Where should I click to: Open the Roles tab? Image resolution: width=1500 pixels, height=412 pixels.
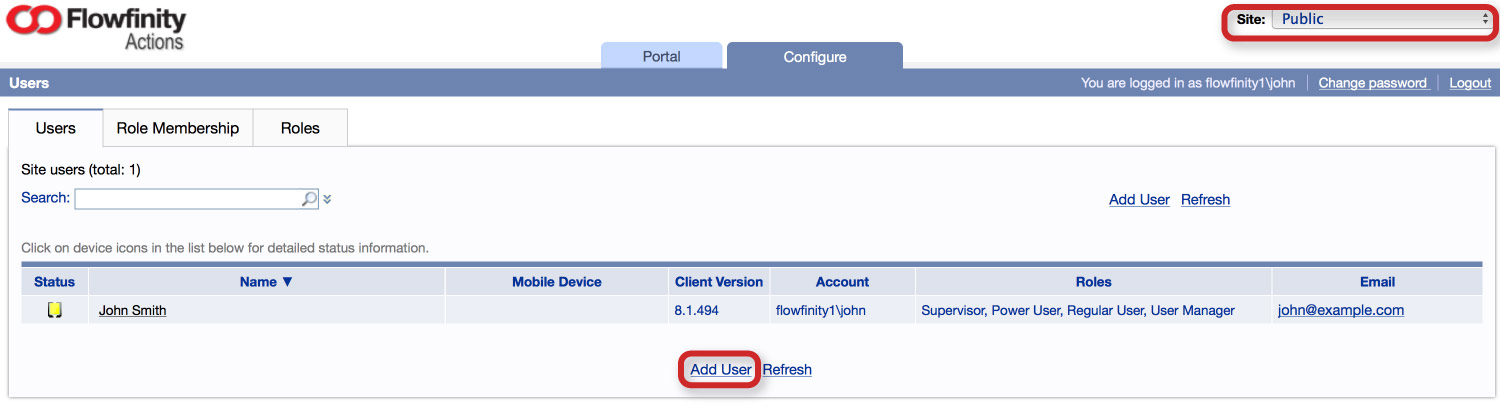pyautogui.click(x=300, y=128)
